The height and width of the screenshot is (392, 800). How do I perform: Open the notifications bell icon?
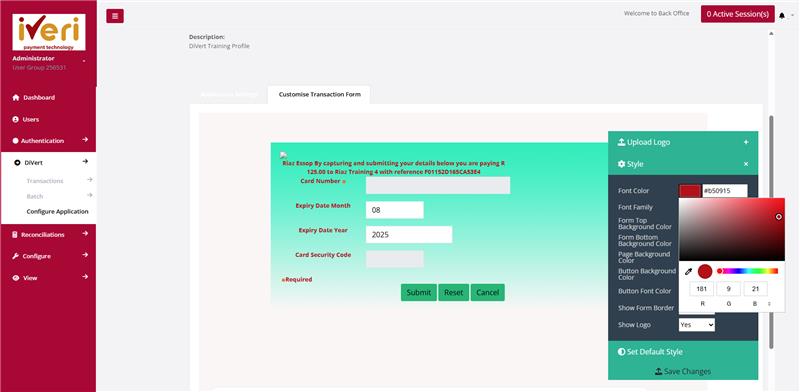click(x=782, y=16)
